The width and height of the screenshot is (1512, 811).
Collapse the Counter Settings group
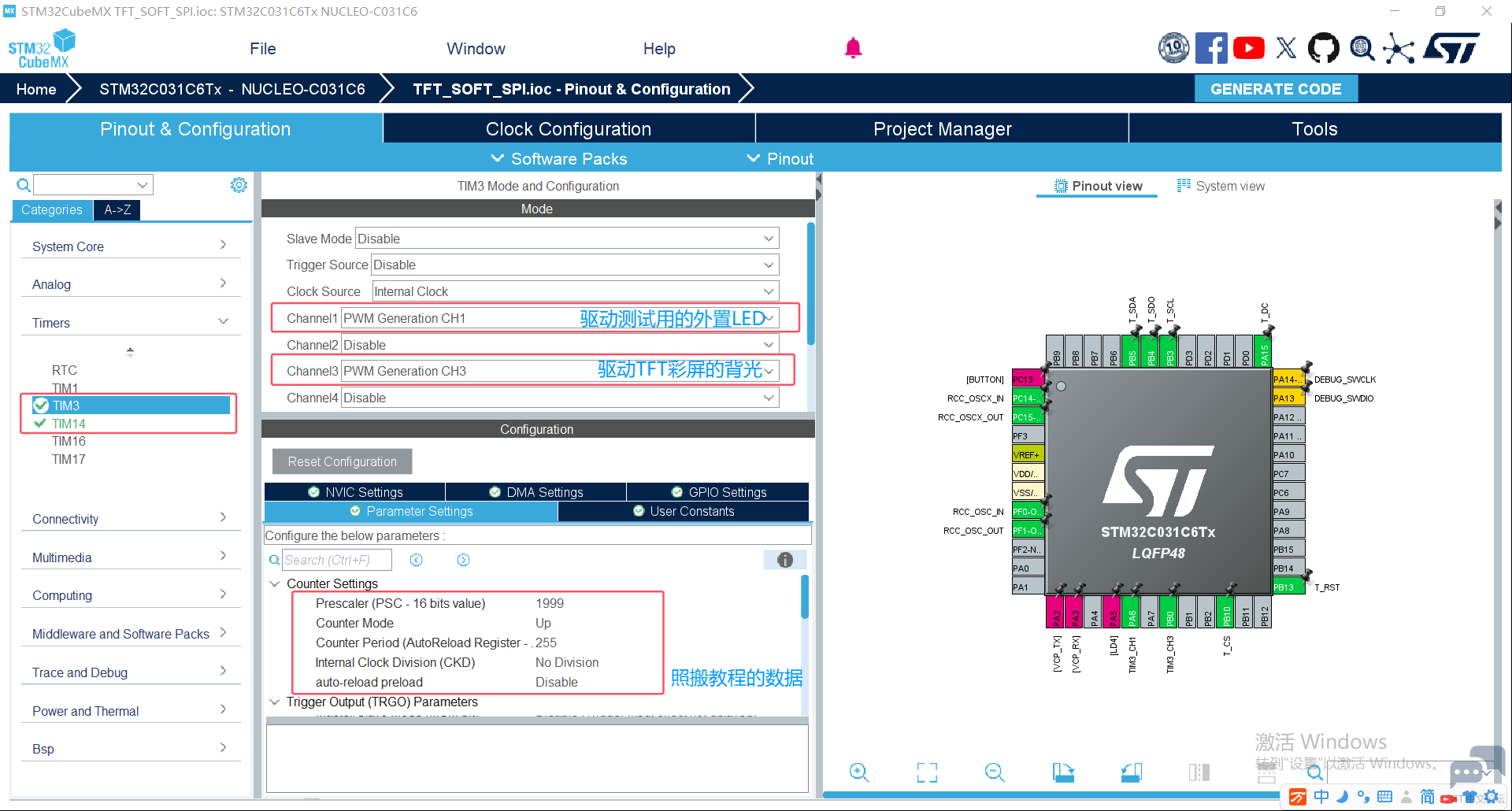pyautogui.click(x=275, y=583)
